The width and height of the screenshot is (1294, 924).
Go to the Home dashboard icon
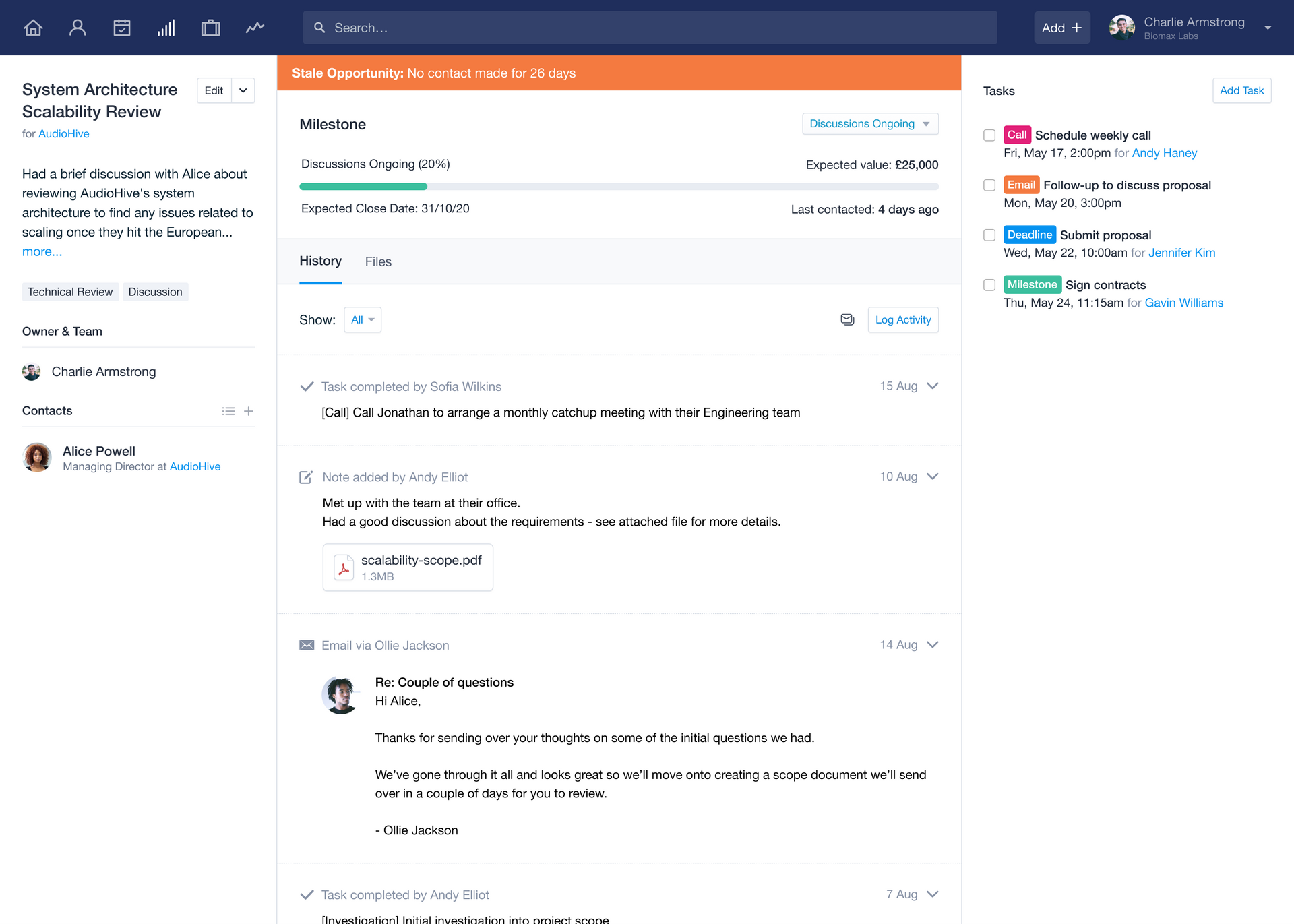point(33,28)
